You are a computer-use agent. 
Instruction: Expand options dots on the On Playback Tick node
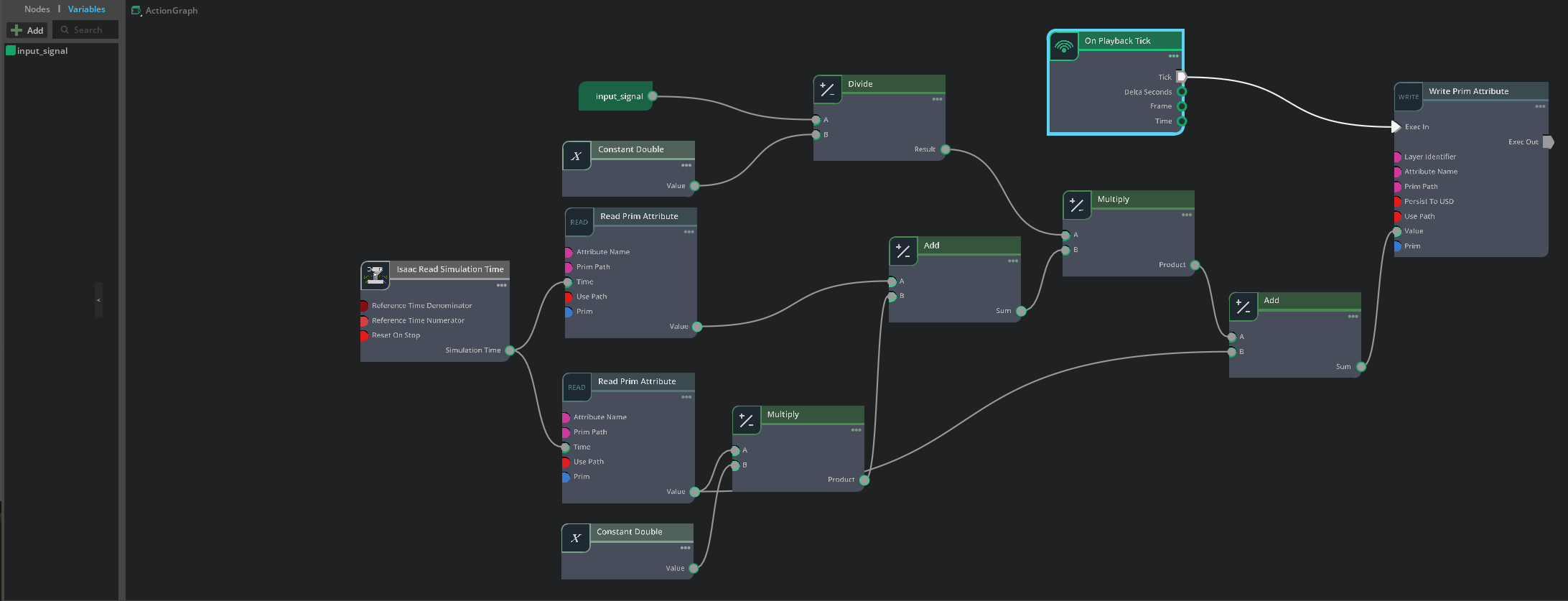1173,56
